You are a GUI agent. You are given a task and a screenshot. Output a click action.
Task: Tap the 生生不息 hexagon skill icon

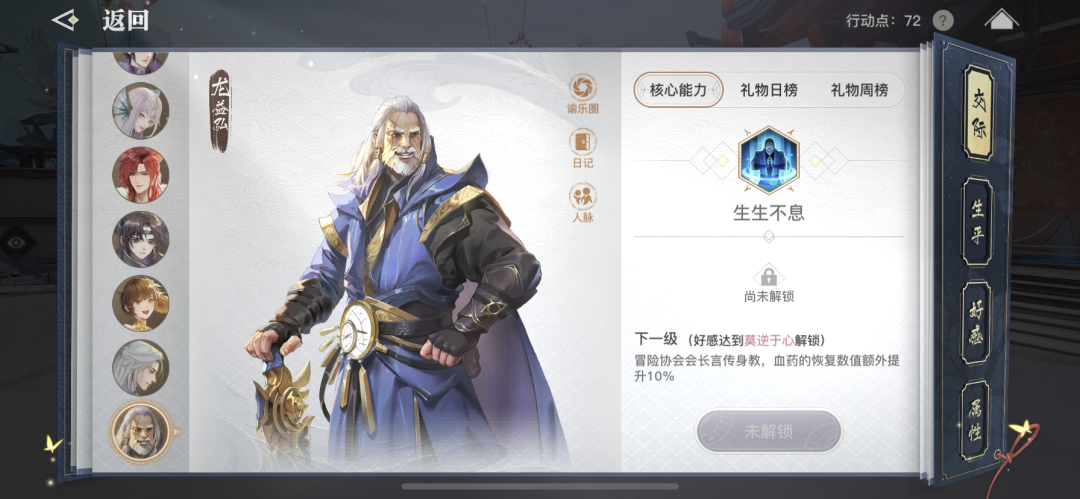coord(768,160)
